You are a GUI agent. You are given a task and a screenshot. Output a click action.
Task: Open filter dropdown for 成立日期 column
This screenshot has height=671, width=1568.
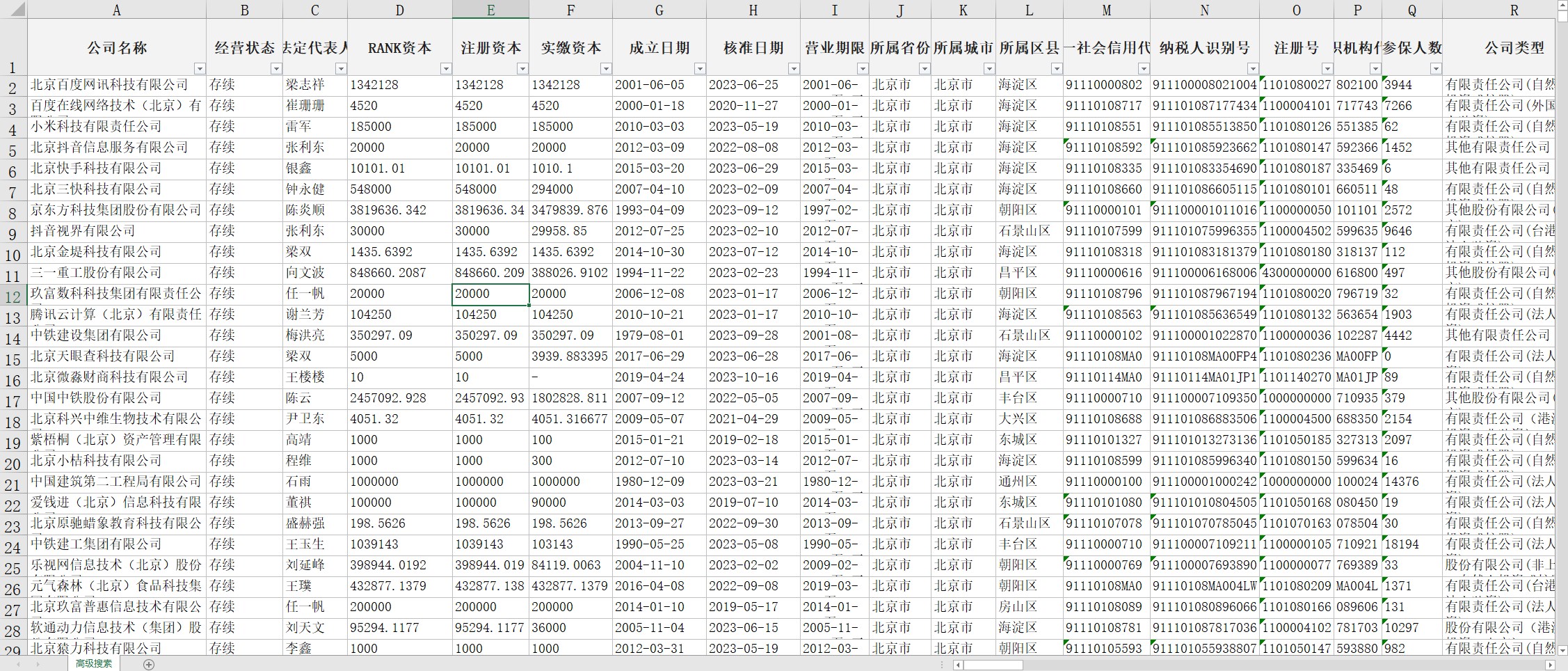click(700, 68)
